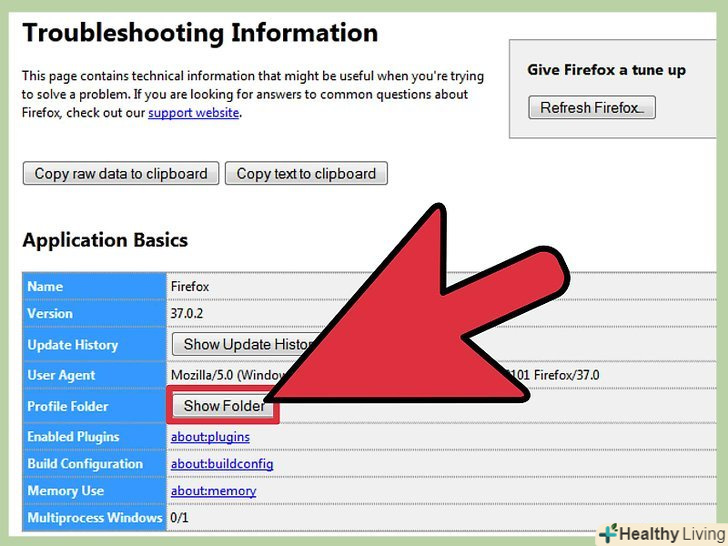This screenshot has width=728, height=546.
Task: Click Copy text to clipboard button
Action: click(x=306, y=174)
